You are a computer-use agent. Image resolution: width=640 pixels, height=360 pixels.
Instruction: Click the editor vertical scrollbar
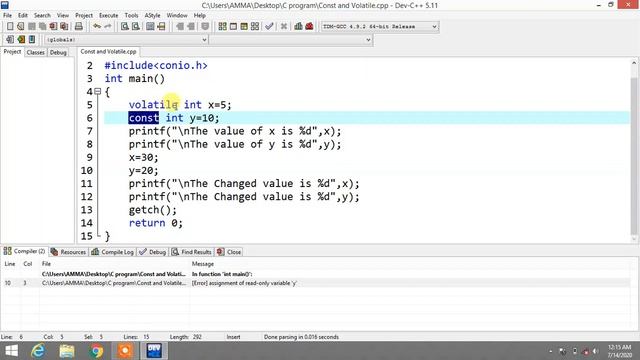coord(634,150)
